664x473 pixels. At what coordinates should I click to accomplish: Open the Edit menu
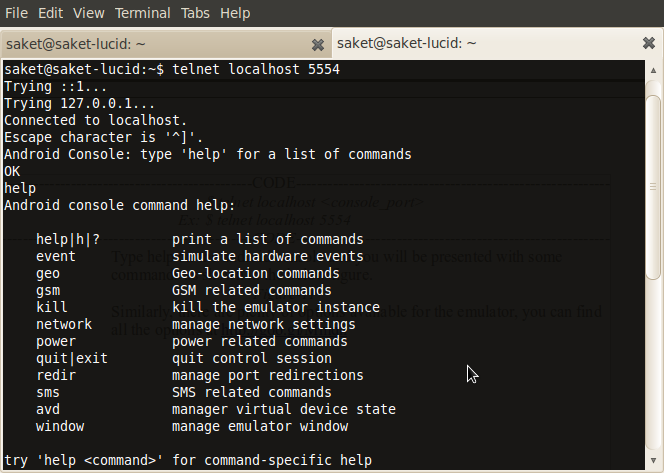(51, 13)
